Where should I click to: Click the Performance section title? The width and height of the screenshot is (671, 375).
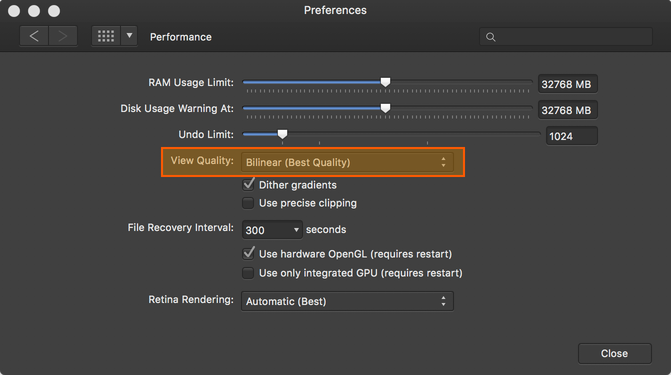click(181, 37)
